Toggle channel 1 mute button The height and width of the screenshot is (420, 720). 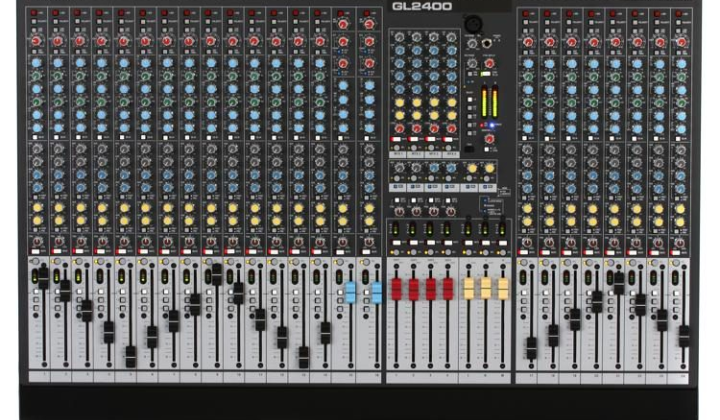(35, 251)
